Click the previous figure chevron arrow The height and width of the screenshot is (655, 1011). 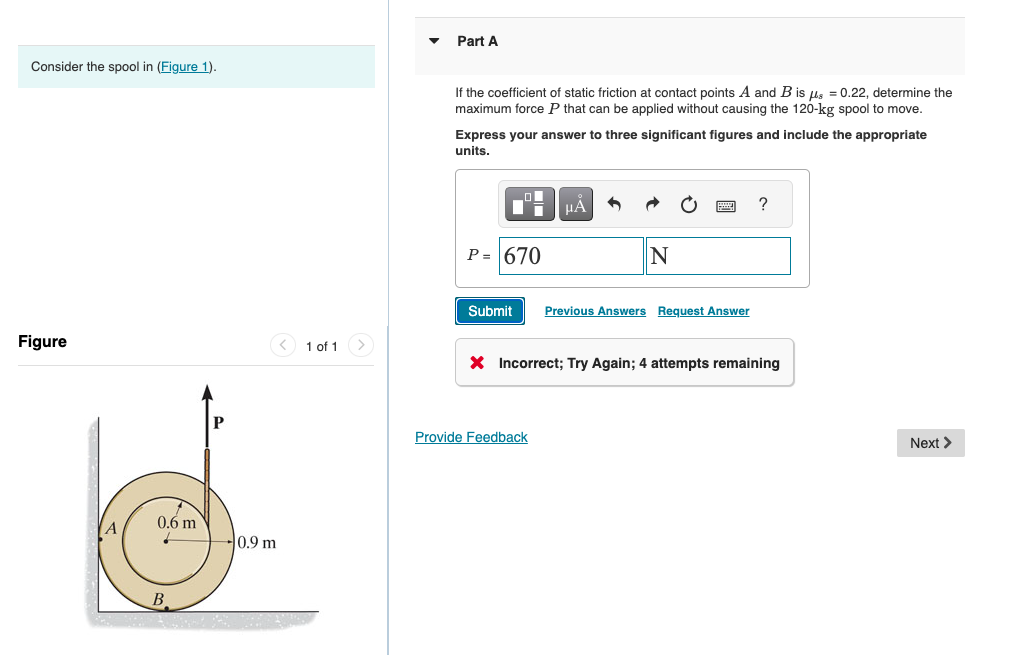coord(282,345)
